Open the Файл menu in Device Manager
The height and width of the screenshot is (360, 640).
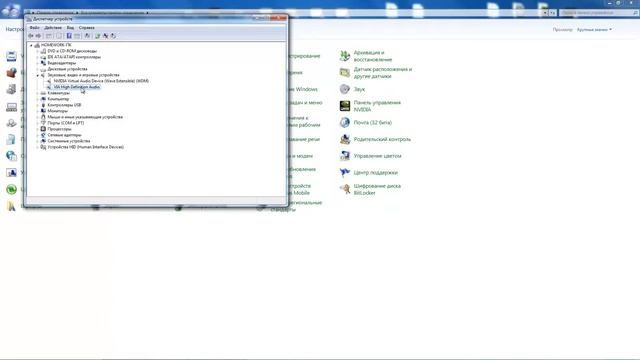pyautogui.click(x=34, y=28)
